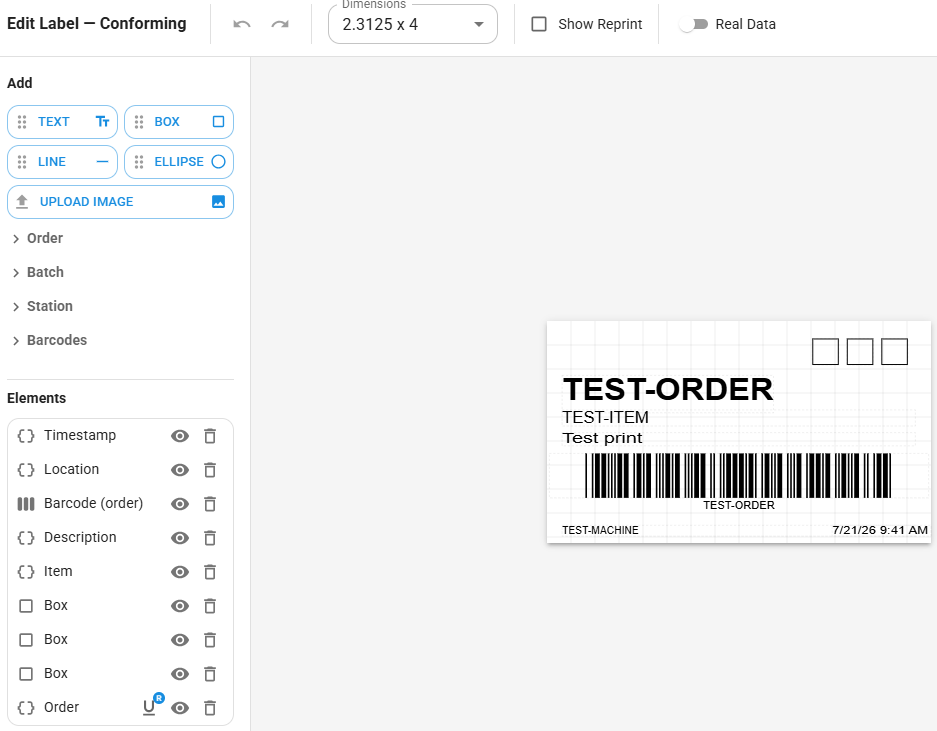
Task: Toggle visibility of the Order element
Action: 180,709
